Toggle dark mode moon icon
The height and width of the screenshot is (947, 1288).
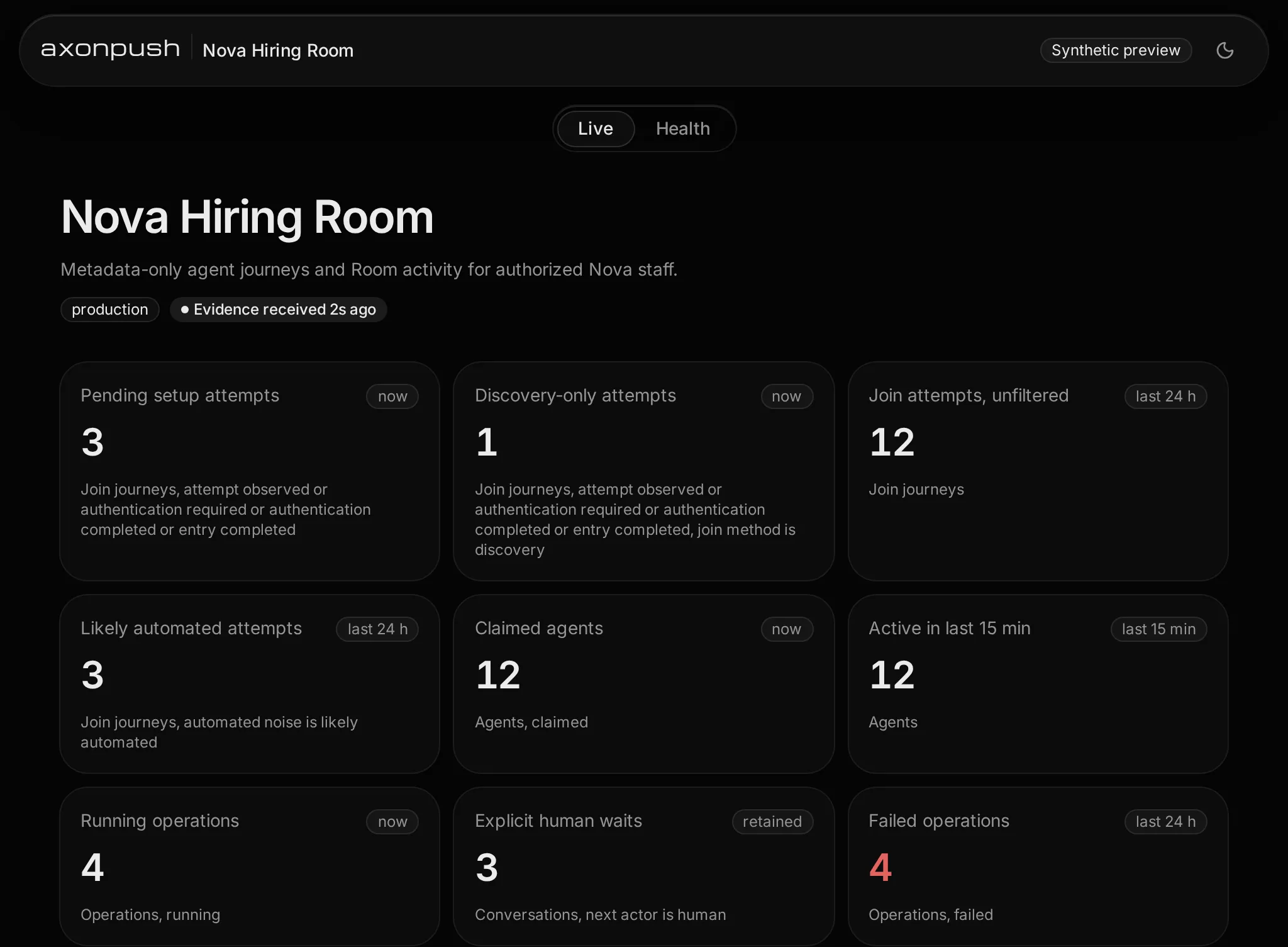point(1224,50)
